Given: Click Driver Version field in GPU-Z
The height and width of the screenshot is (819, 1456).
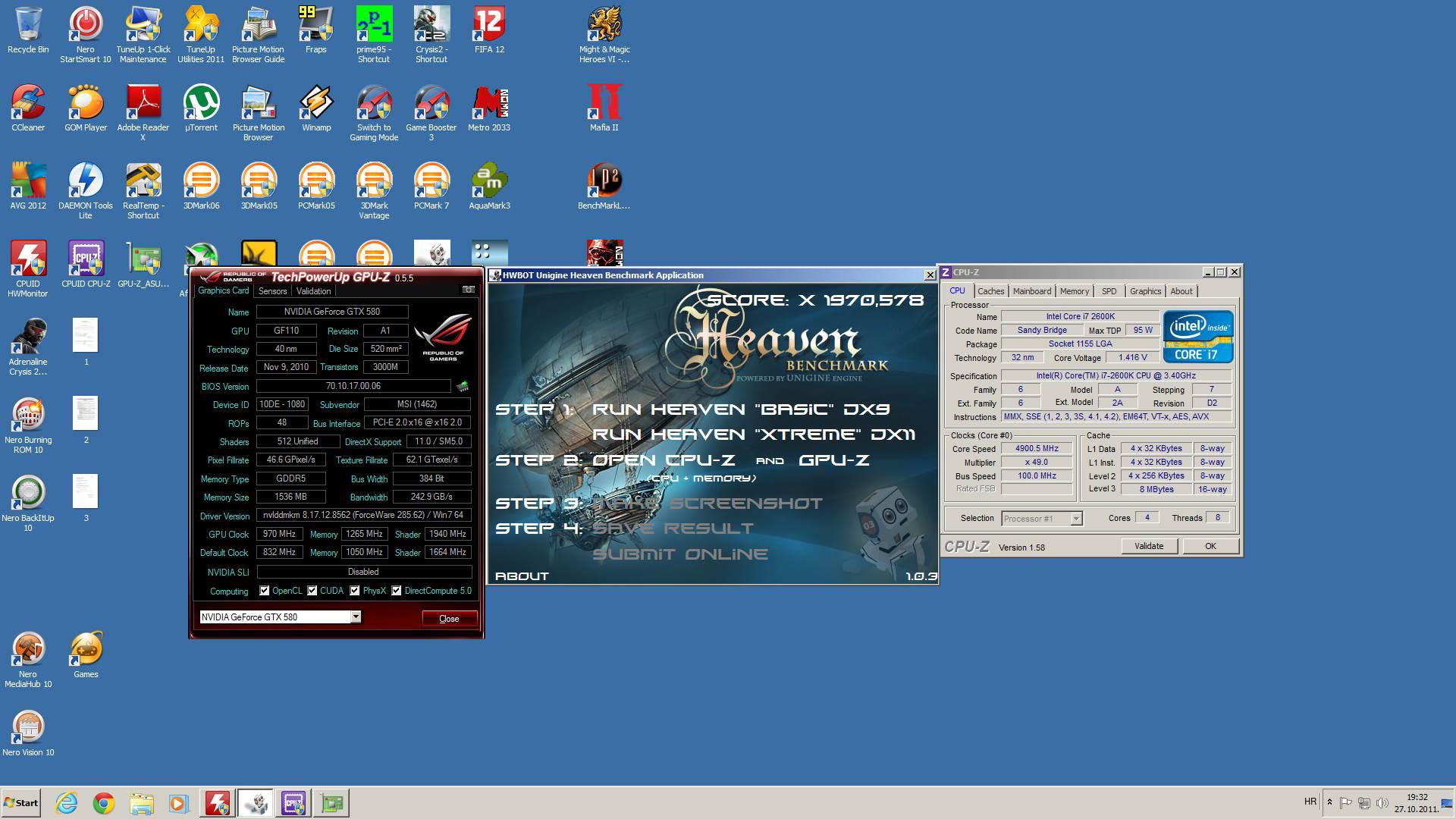Looking at the screenshot, I should pyautogui.click(x=364, y=515).
